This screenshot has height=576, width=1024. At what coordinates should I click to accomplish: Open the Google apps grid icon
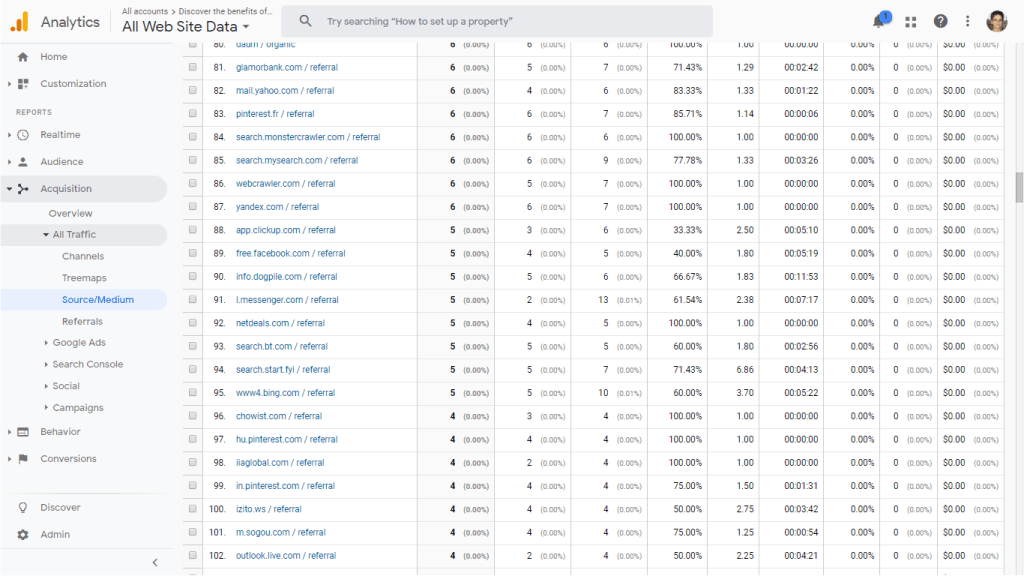pyautogui.click(x=910, y=22)
